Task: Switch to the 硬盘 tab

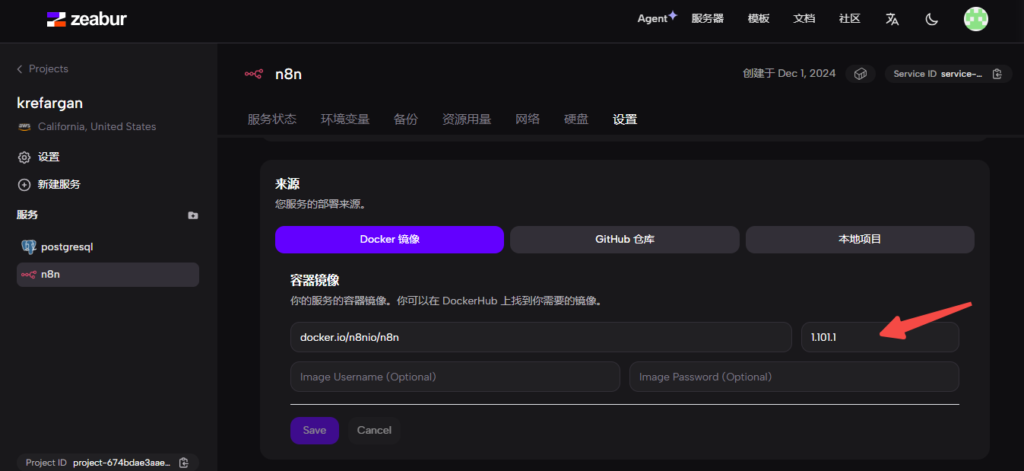Action: pos(576,120)
